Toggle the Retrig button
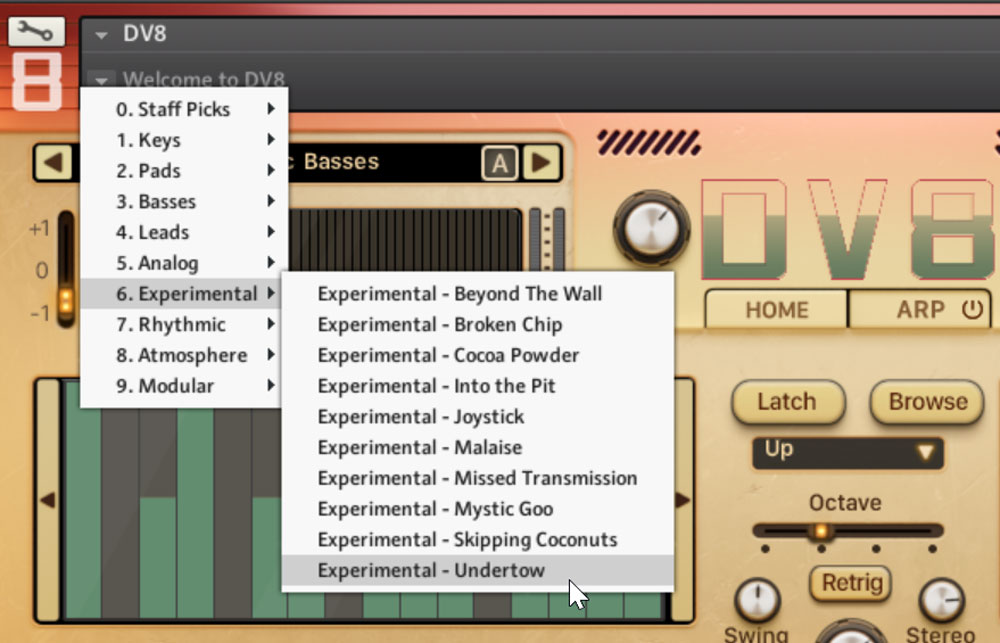The height and width of the screenshot is (643, 1000). 851,582
